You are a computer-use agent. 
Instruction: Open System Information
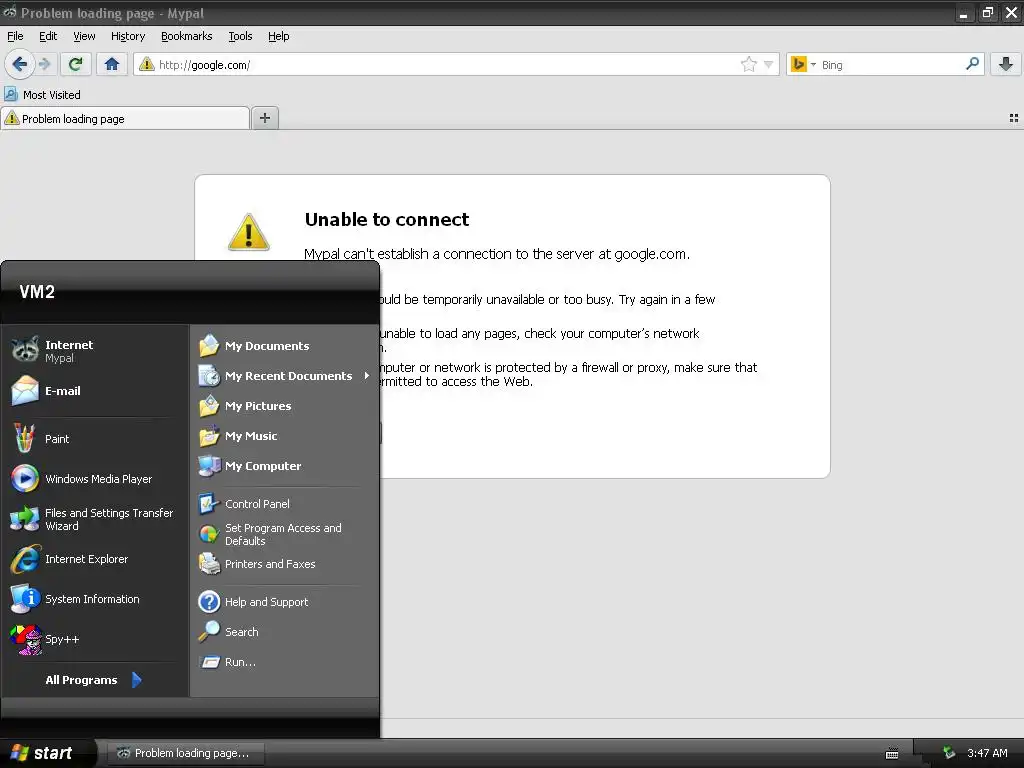(95, 599)
